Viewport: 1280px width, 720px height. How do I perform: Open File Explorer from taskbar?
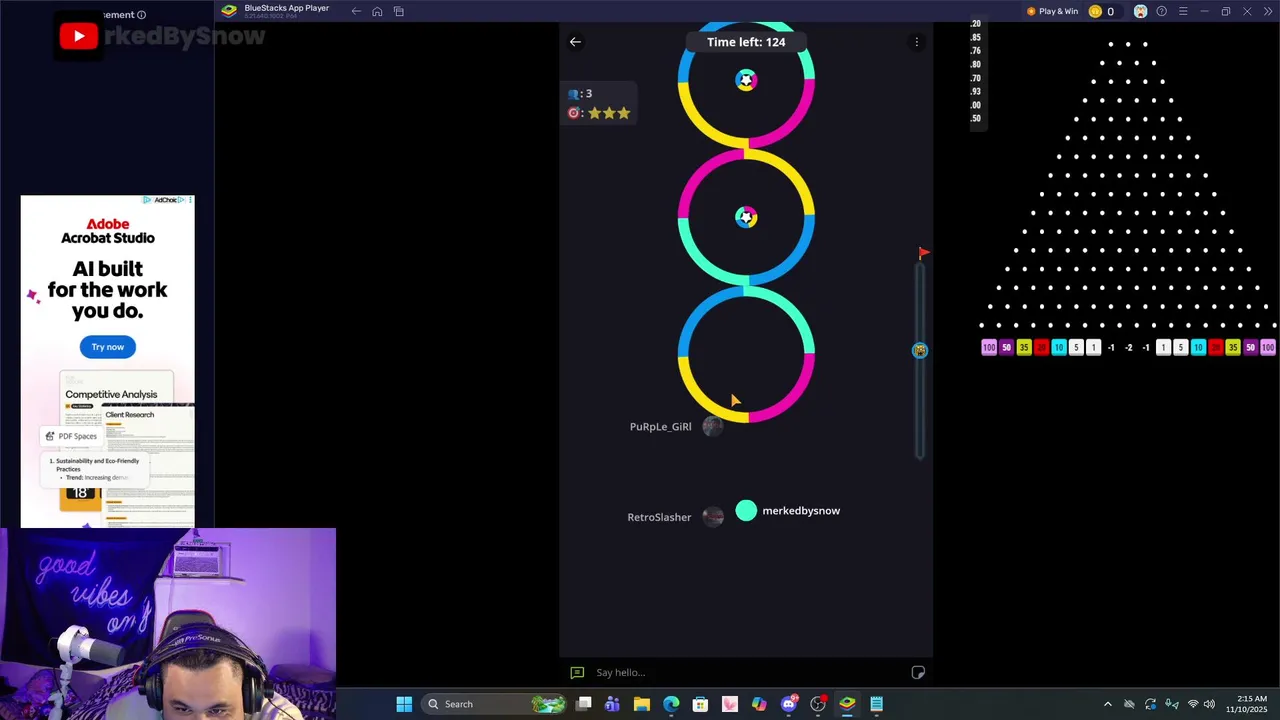pos(642,704)
